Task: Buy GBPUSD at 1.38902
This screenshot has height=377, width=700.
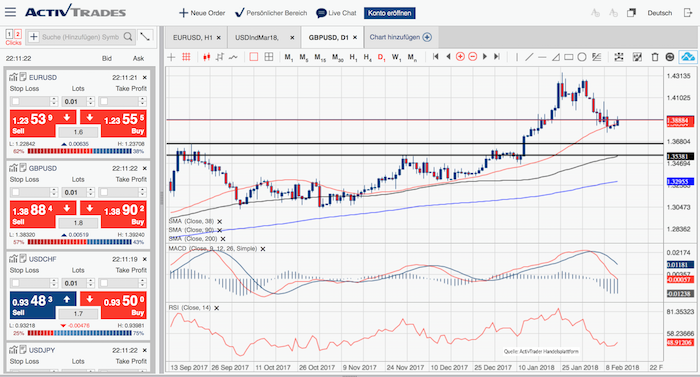Action: pyautogui.click(x=123, y=214)
